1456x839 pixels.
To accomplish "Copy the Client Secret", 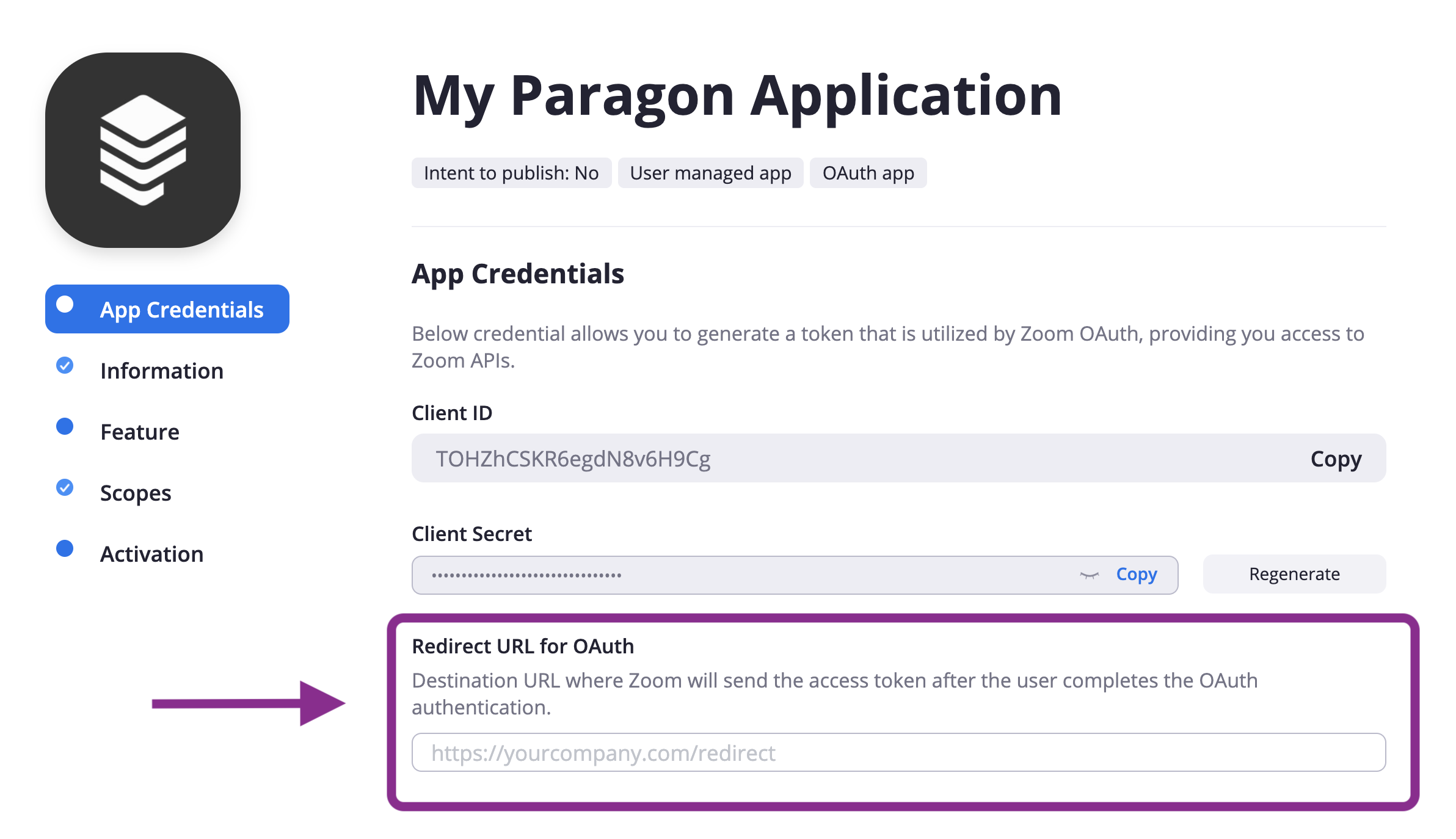I will 1137,574.
